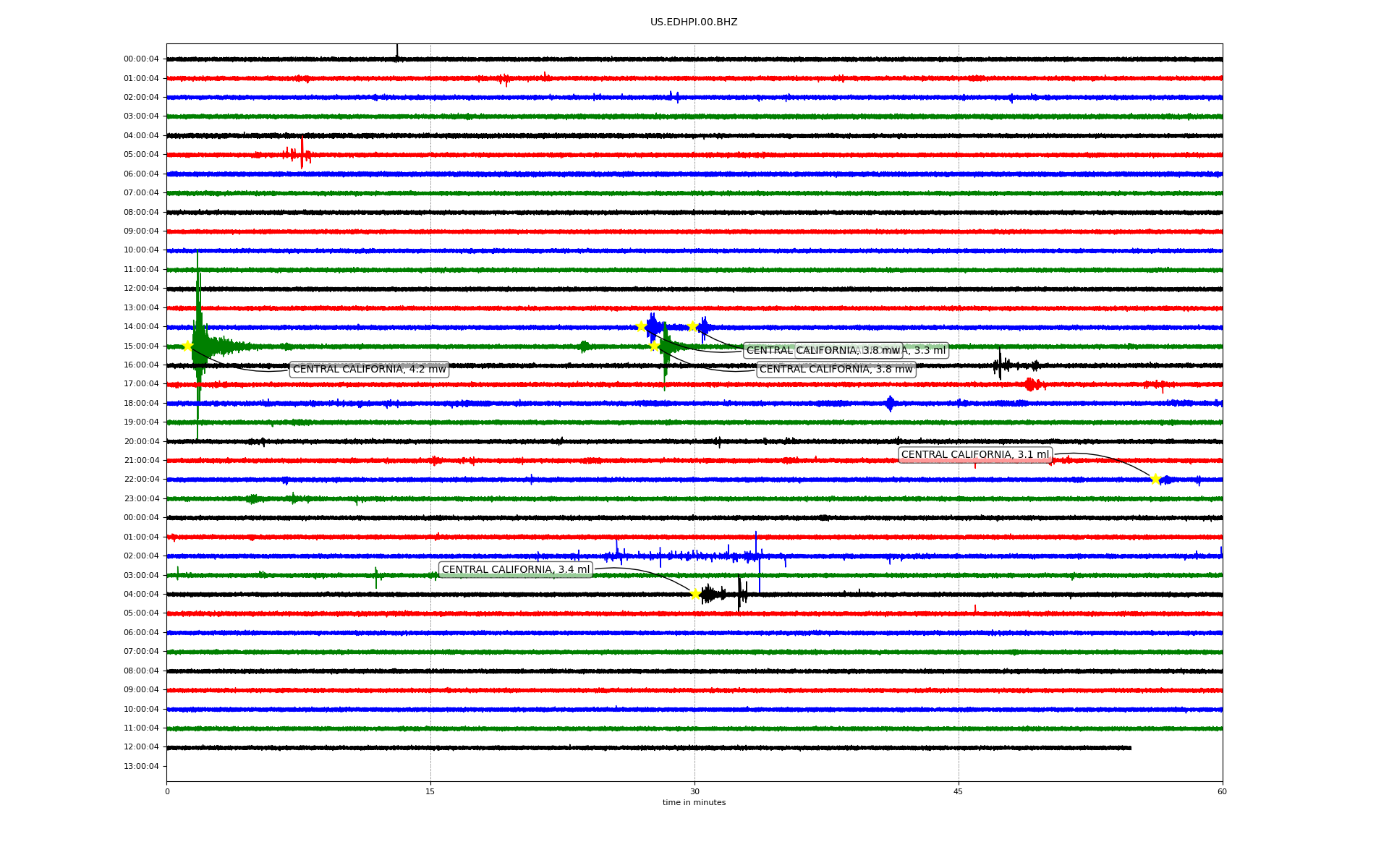Click the 13:00:04 label at the bottom of the y-axis

click(141, 766)
